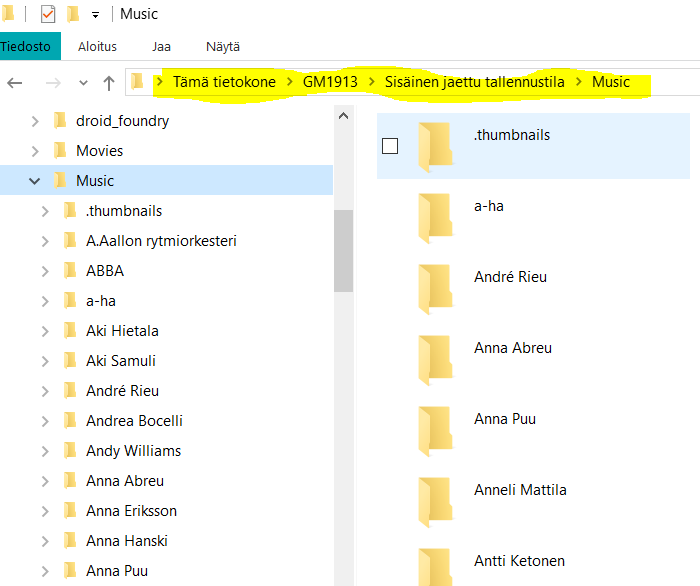Click Anna Puu folder icon in file list
The height and width of the screenshot is (586, 700).
click(x=436, y=431)
